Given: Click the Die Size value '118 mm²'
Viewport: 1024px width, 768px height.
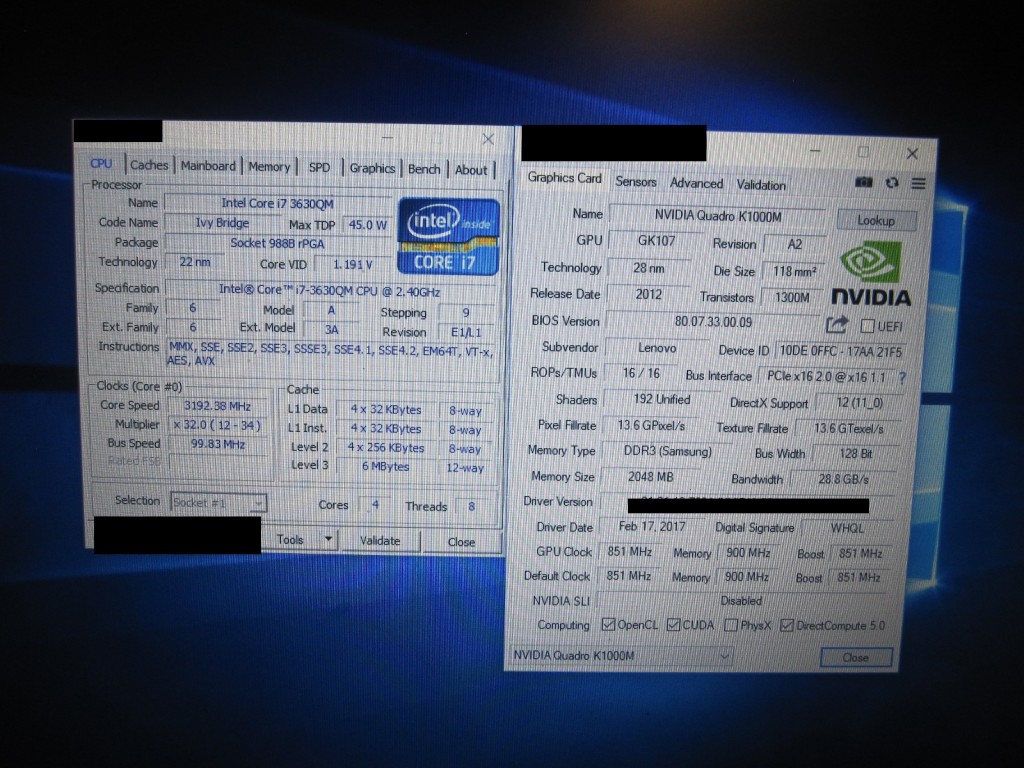Looking at the screenshot, I should 794,271.
